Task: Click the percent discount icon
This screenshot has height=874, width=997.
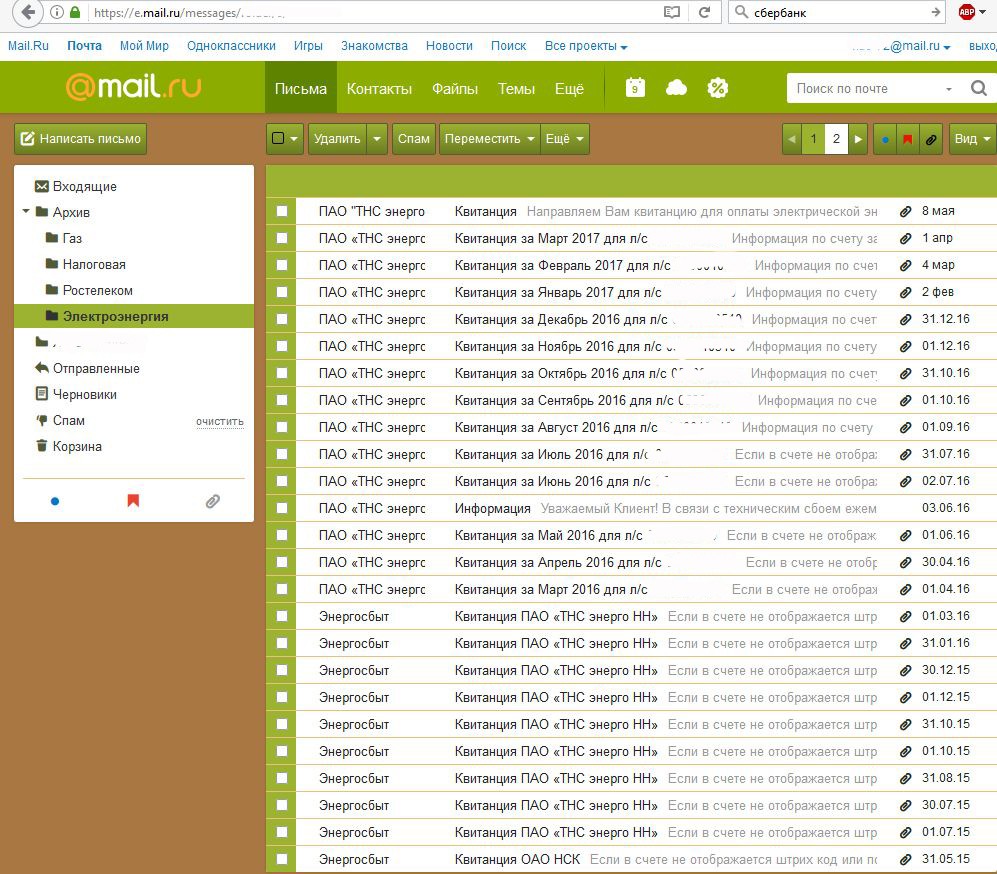Action: (x=717, y=88)
